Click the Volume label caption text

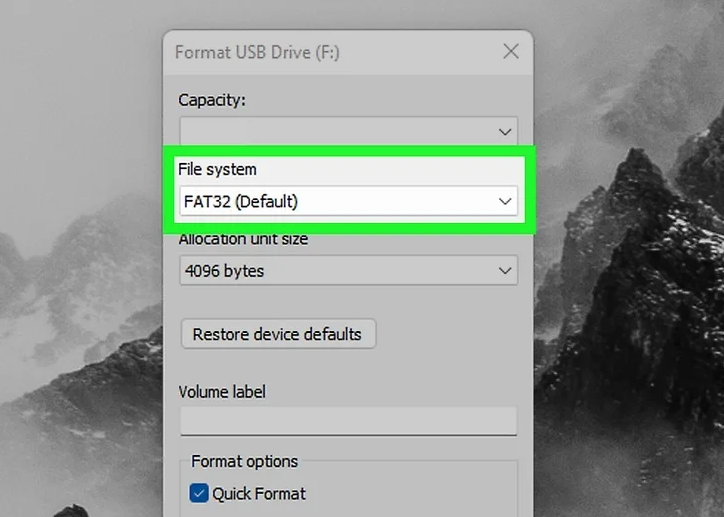[x=222, y=392]
